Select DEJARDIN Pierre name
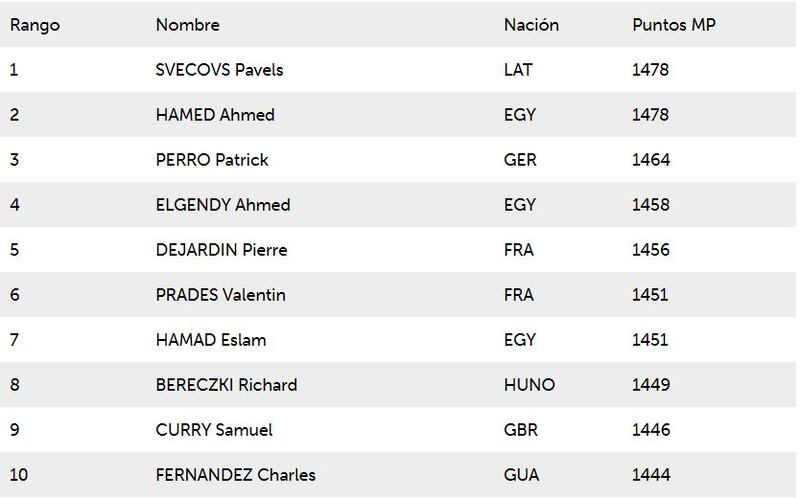 tap(221, 250)
